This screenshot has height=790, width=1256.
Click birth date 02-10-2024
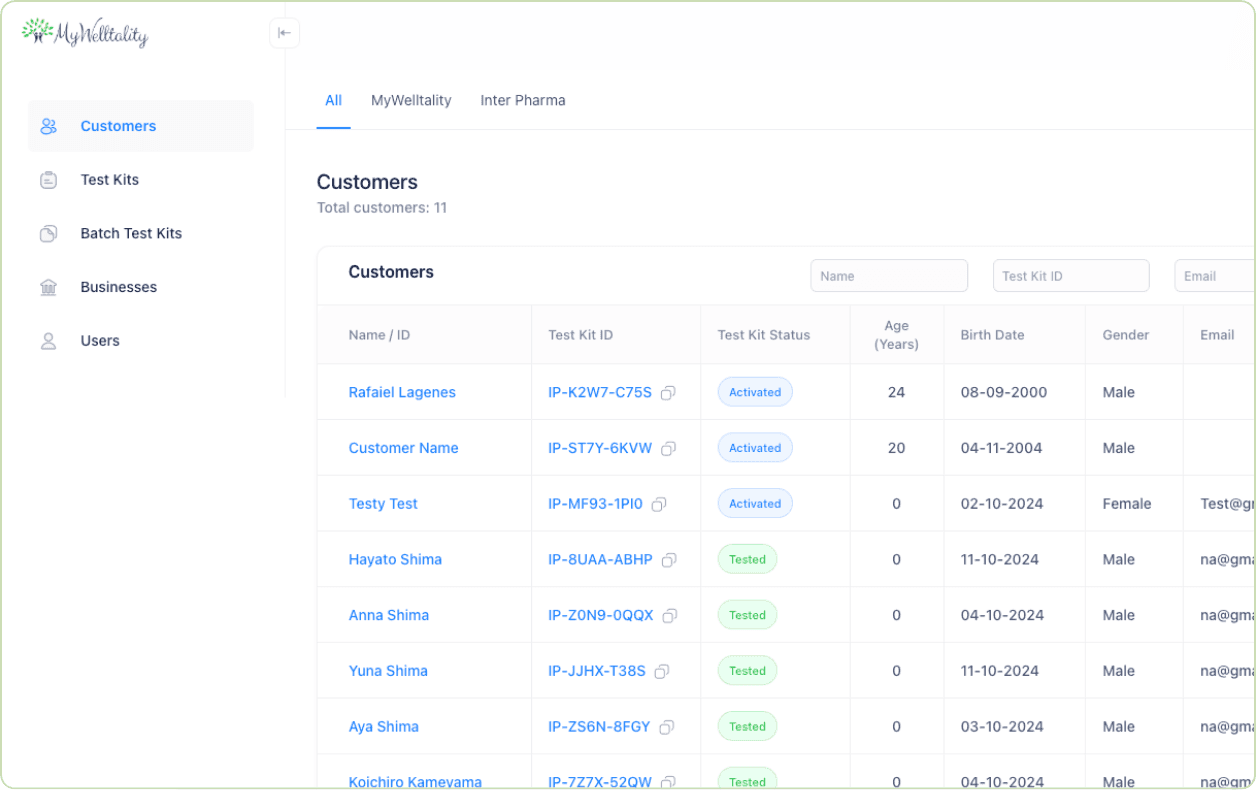coord(1004,504)
